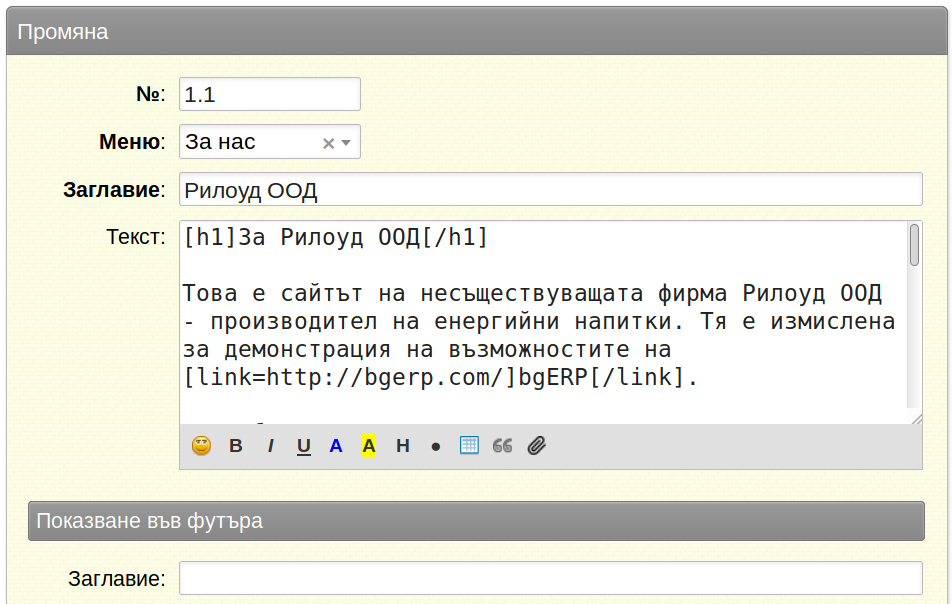Click inside the Текст textarea
The width and height of the screenshot is (952, 604).
click(543, 322)
